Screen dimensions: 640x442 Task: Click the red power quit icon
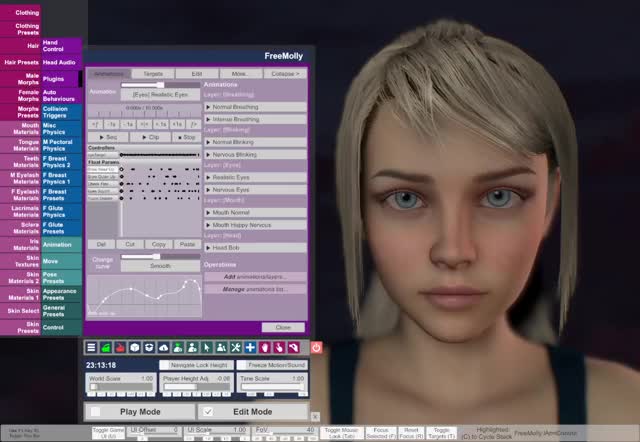316,348
